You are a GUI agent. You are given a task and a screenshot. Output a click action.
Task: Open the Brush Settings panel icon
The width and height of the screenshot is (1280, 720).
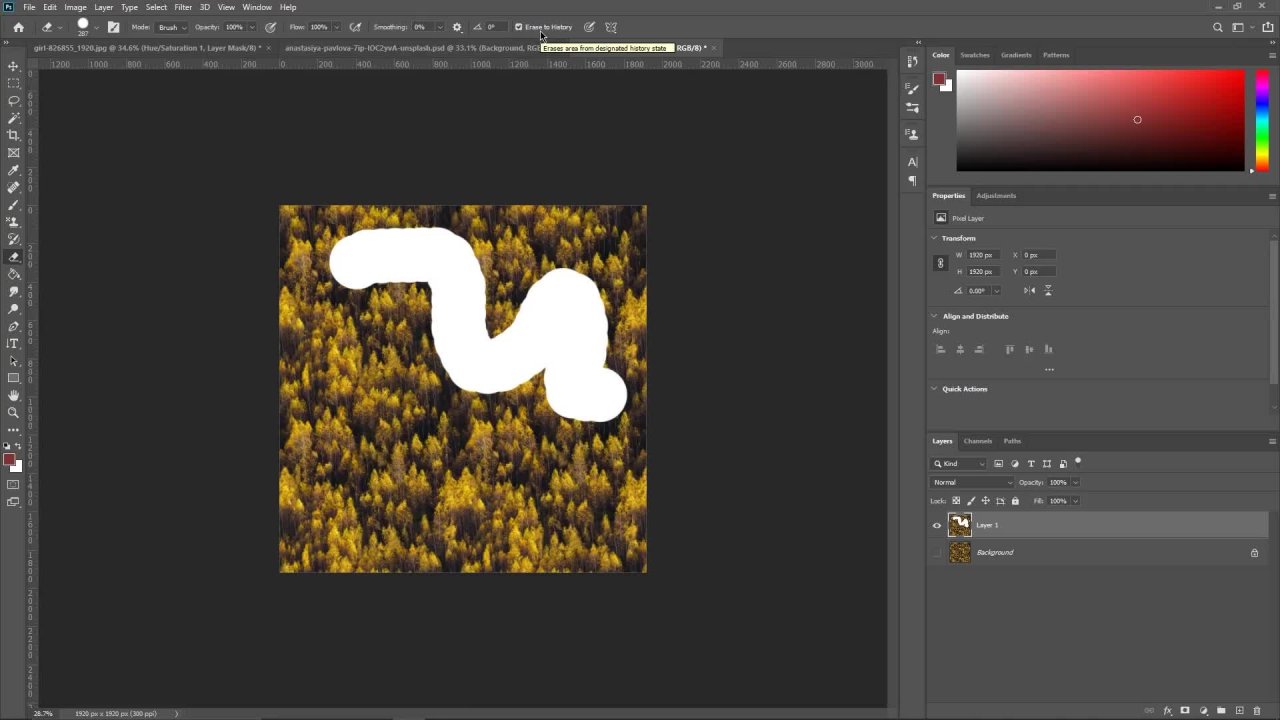911,88
